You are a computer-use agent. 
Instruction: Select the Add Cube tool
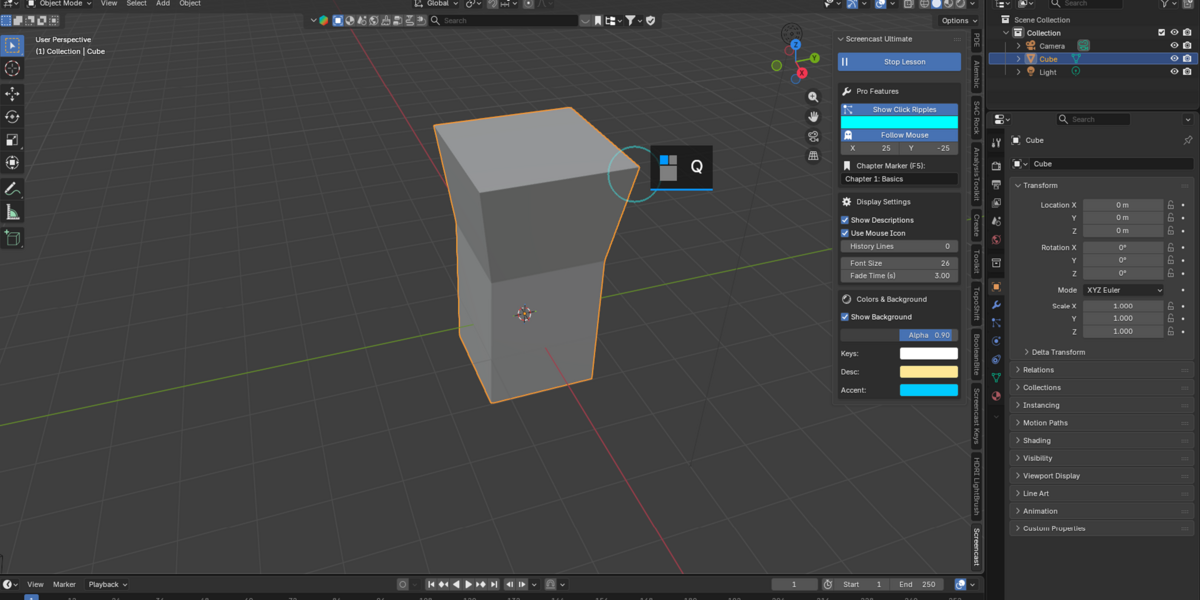pyautogui.click(x=12, y=238)
